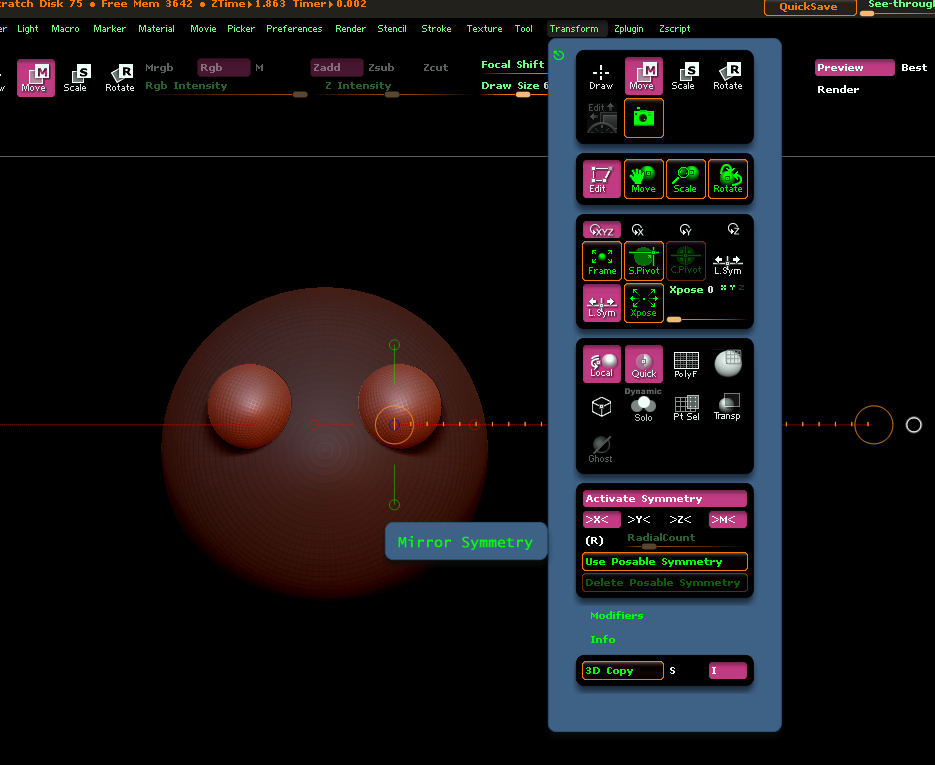The image size is (935, 765).
Task: Enable PolyF polyframe display
Action: [x=685, y=364]
